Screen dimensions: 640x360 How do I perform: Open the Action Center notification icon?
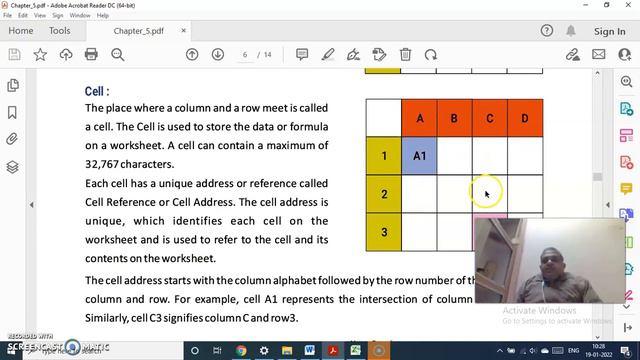click(x=625, y=351)
